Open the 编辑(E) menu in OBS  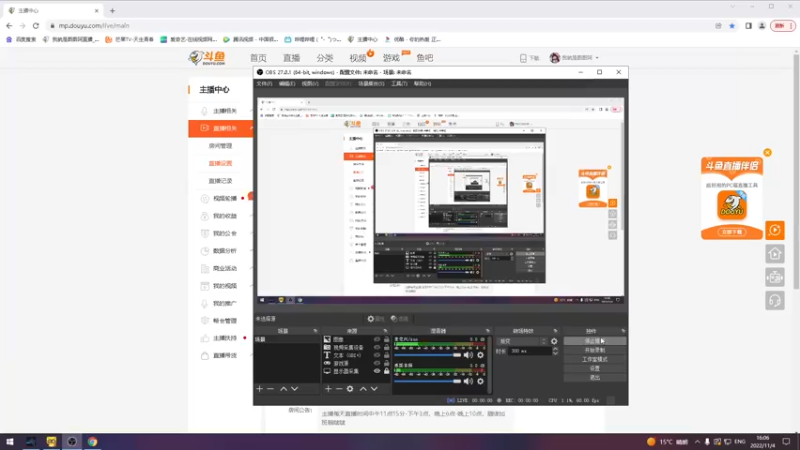pyautogui.click(x=287, y=84)
